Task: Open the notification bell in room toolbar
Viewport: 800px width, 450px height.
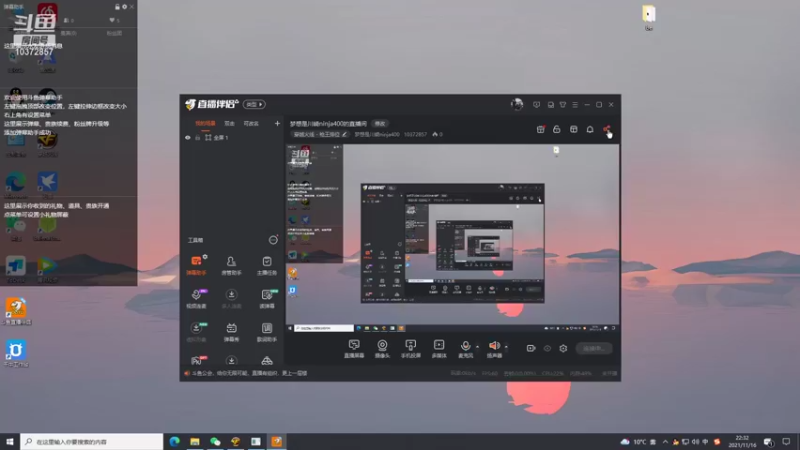Action: tap(590, 130)
